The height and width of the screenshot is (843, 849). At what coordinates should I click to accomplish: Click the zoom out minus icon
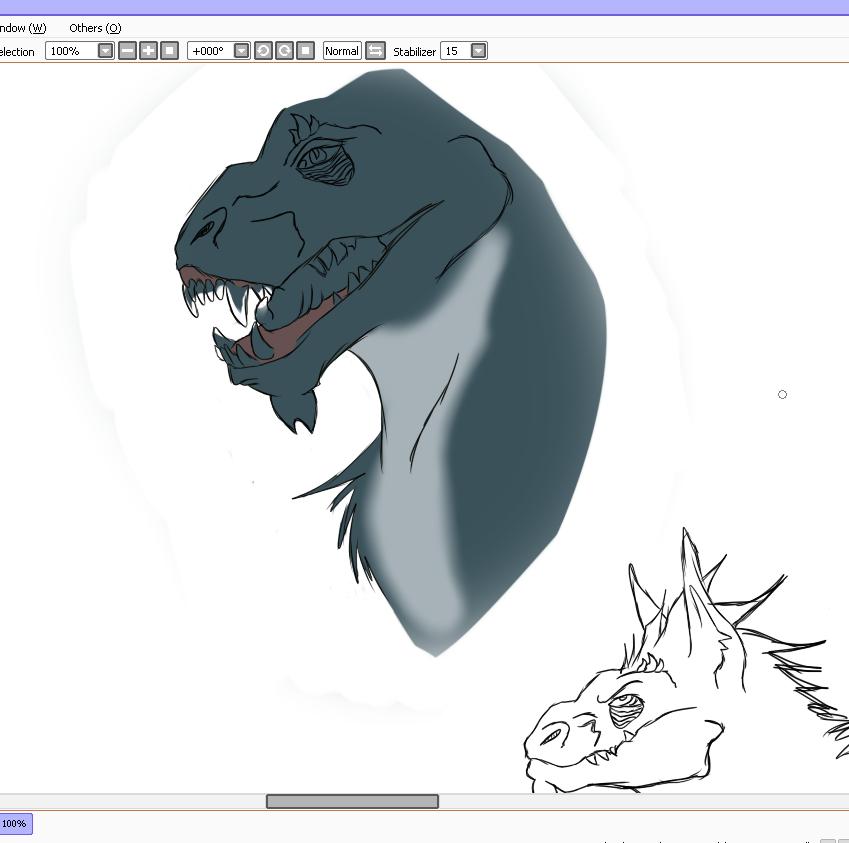127,51
